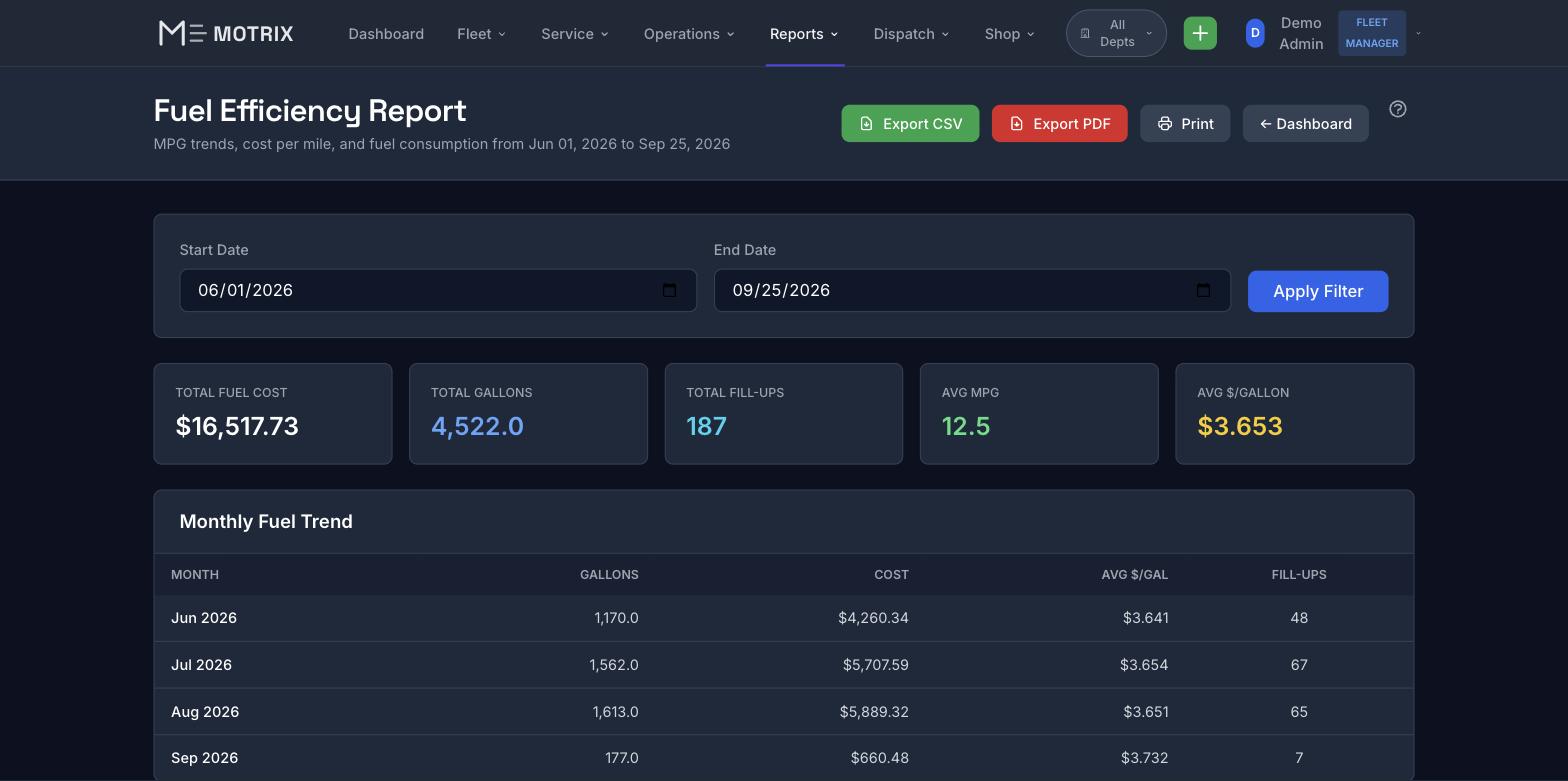Select the Total Fuel Cost value $16,517.73

coord(237,426)
